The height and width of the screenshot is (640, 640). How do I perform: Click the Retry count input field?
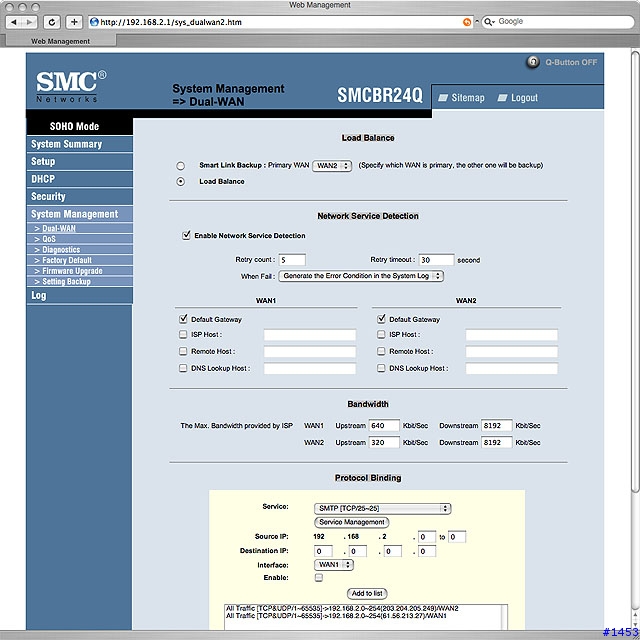pyautogui.click(x=292, y=260)
